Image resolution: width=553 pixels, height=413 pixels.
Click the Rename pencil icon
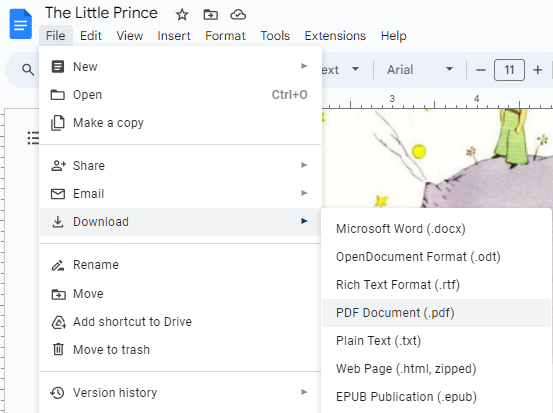pos(58,265)
